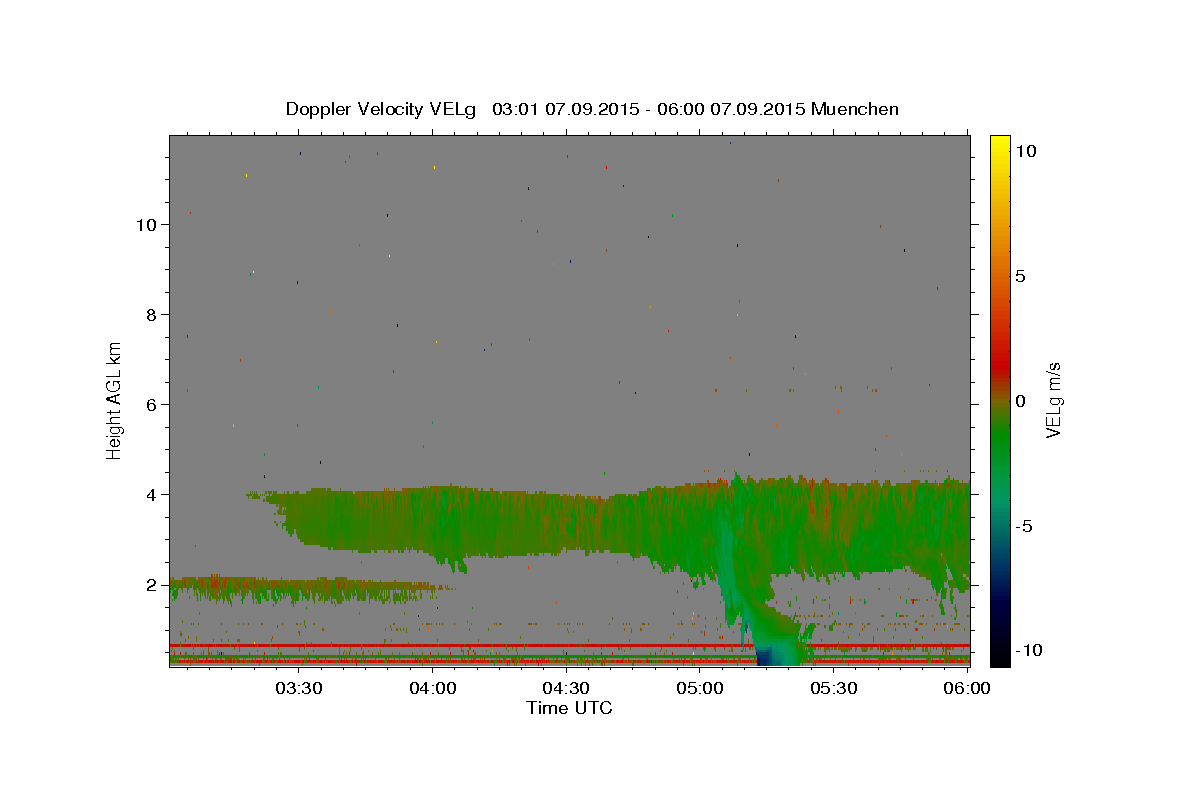Click the 03:30 time tick label
This screenshot has width=1200, height=800.
pos(299,688)
